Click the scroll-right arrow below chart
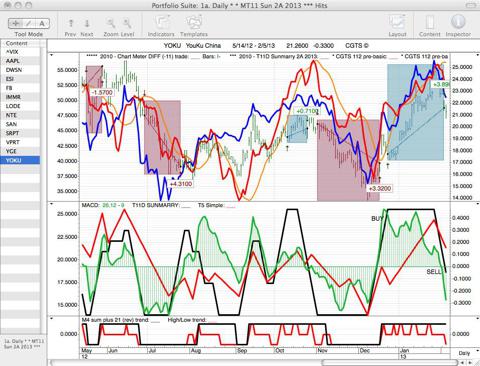Screen dimensions: 480x366 470,362
